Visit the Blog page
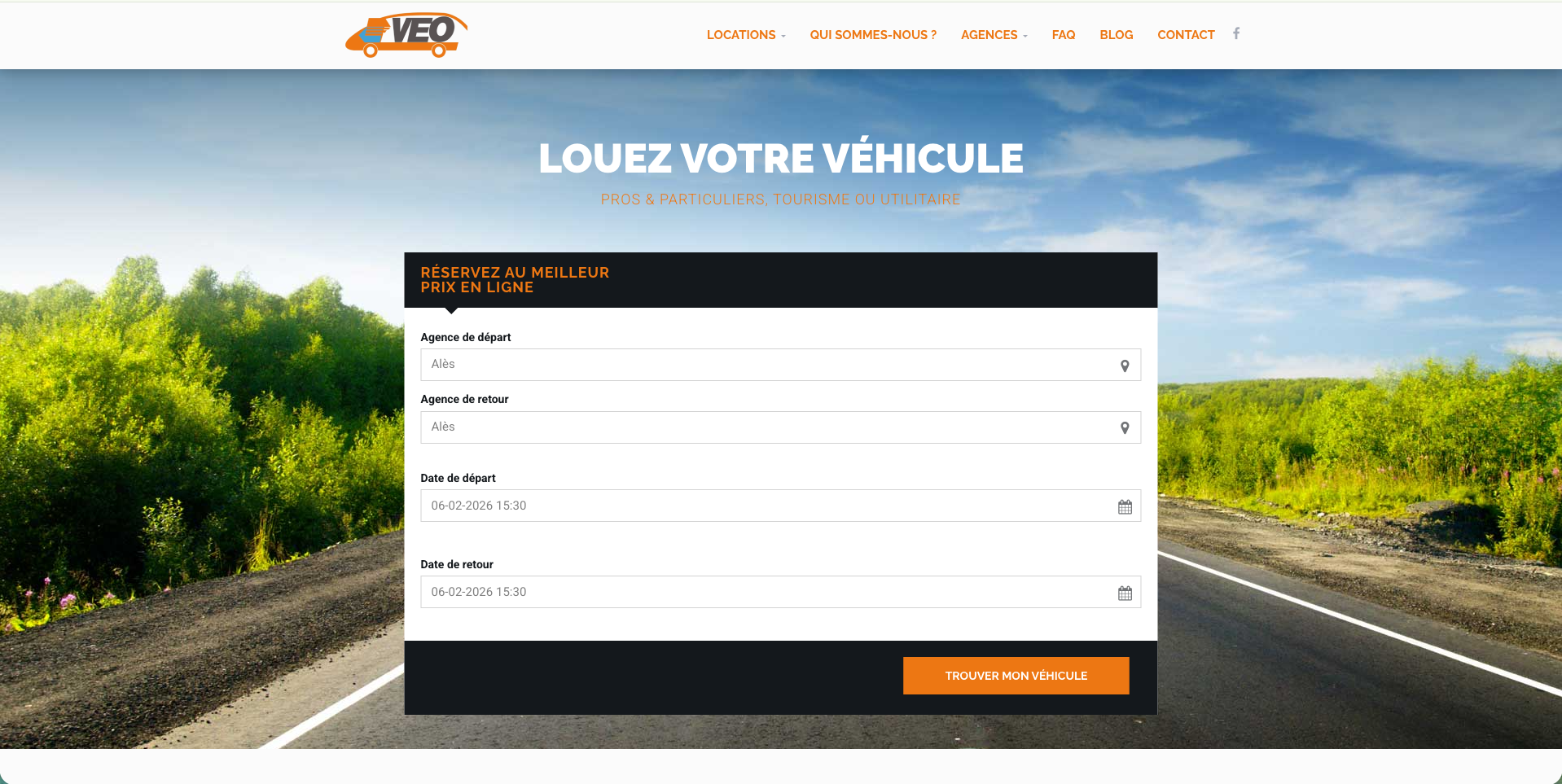1562x784 pixels. 1116,35
